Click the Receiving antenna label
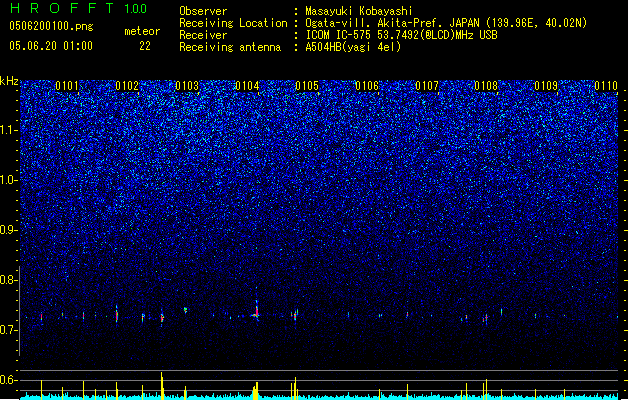The width and height of the screenshot is (629, 400). click(230, 47)
